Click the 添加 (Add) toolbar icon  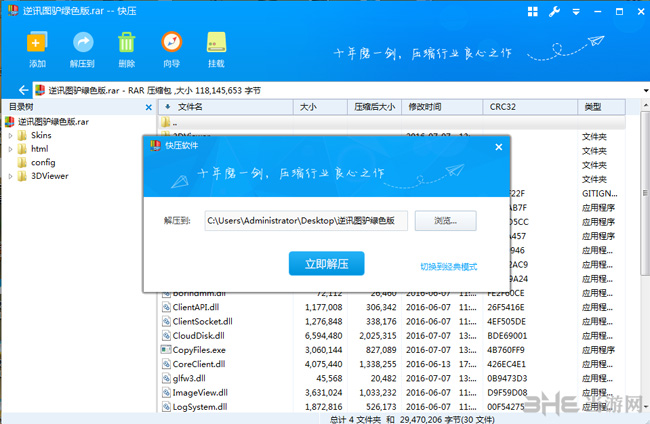(x=37, y=42)
